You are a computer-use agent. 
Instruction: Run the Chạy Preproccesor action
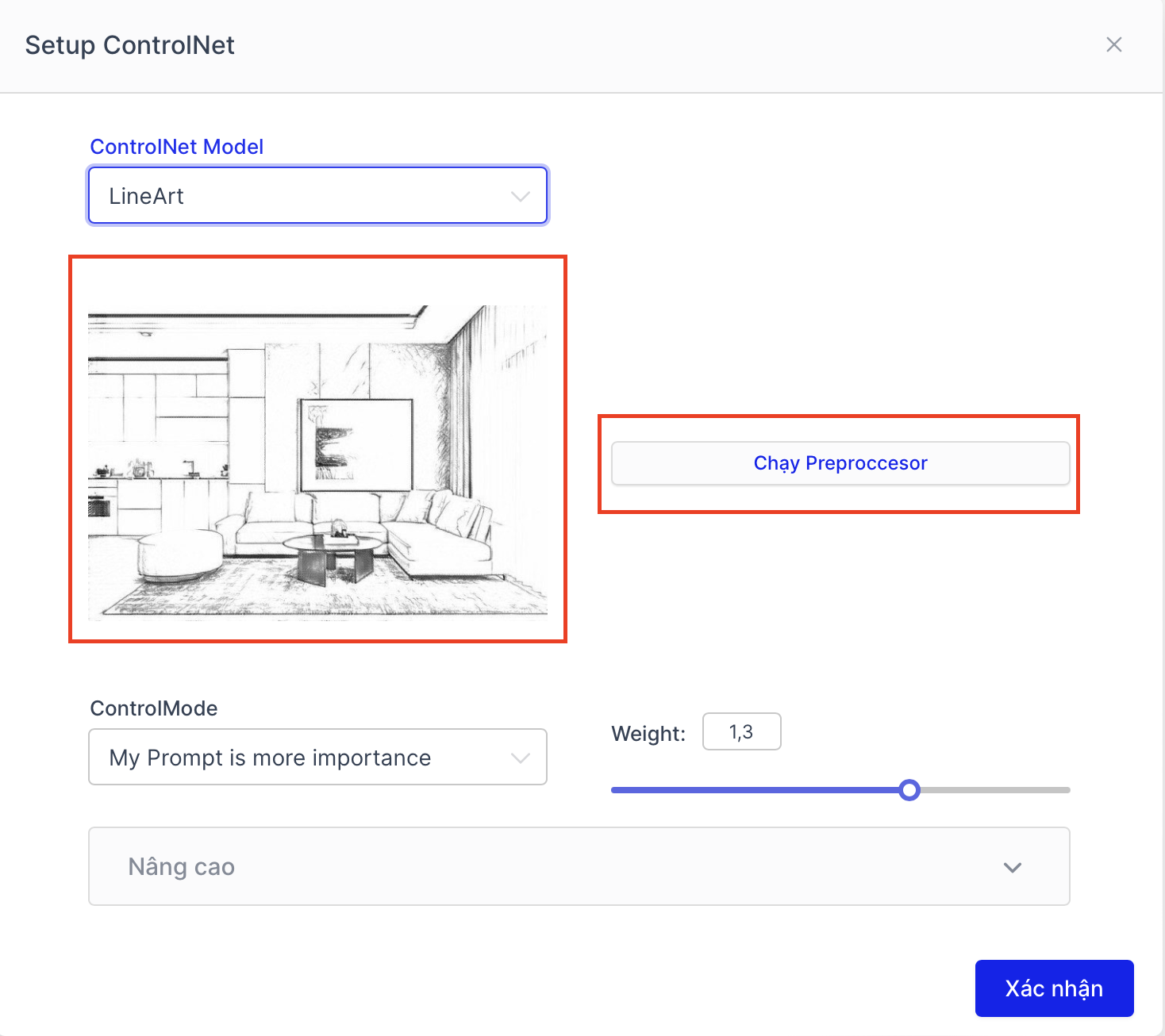pyautogui.click(x=840, y=462)
